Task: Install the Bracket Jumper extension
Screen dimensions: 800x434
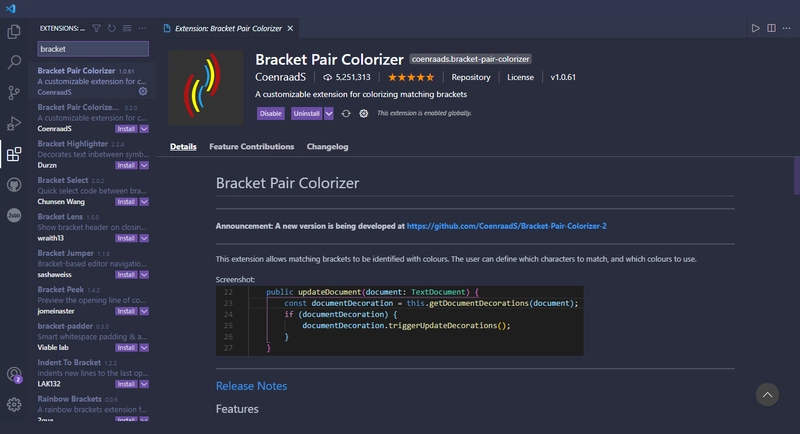Action: point(126,275)
